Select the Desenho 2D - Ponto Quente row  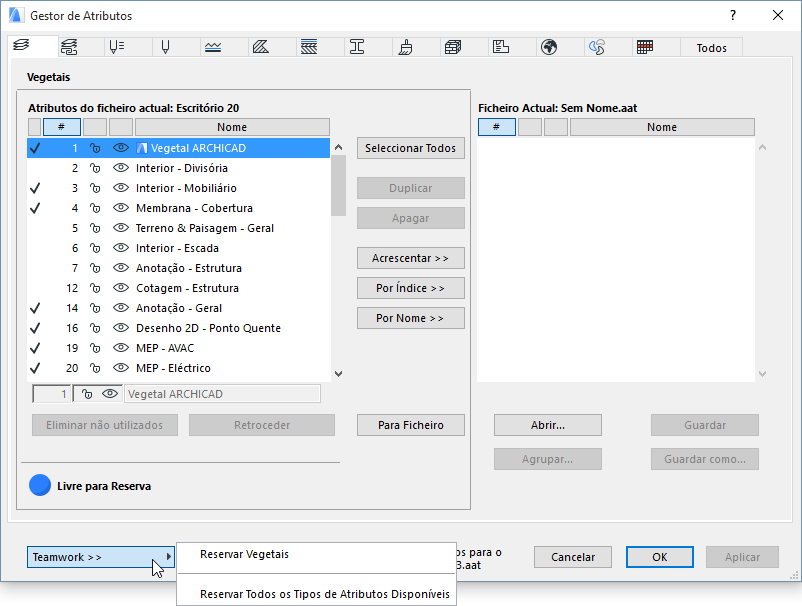(x=179, y=328)
